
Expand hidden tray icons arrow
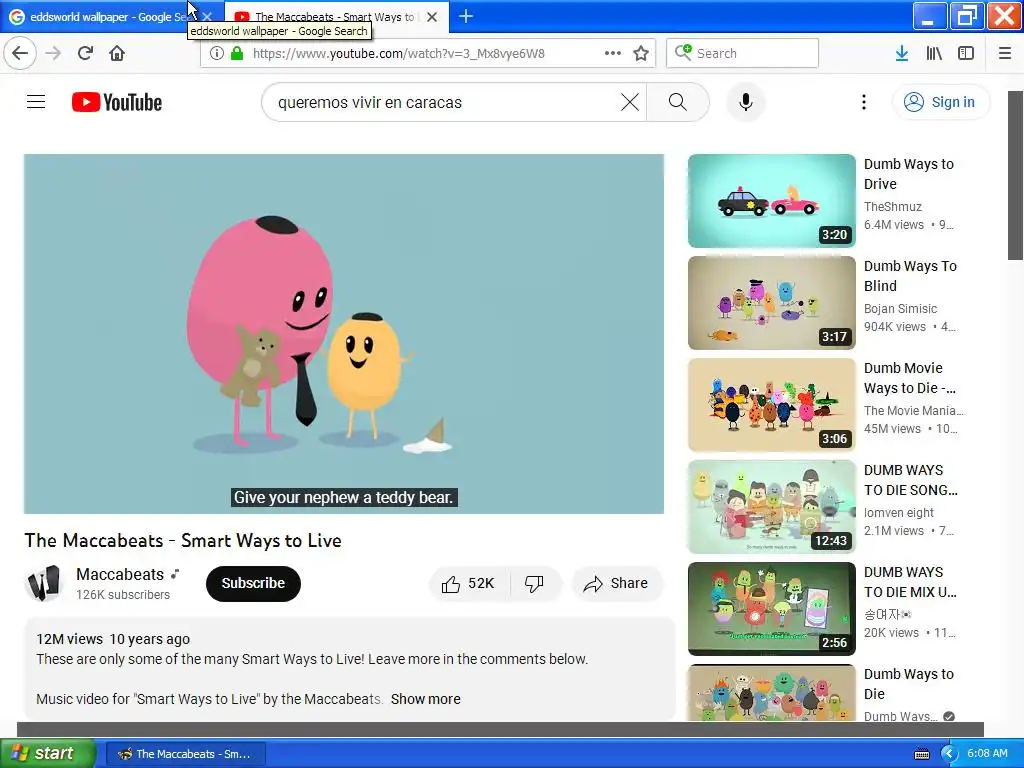click(949, 754)
